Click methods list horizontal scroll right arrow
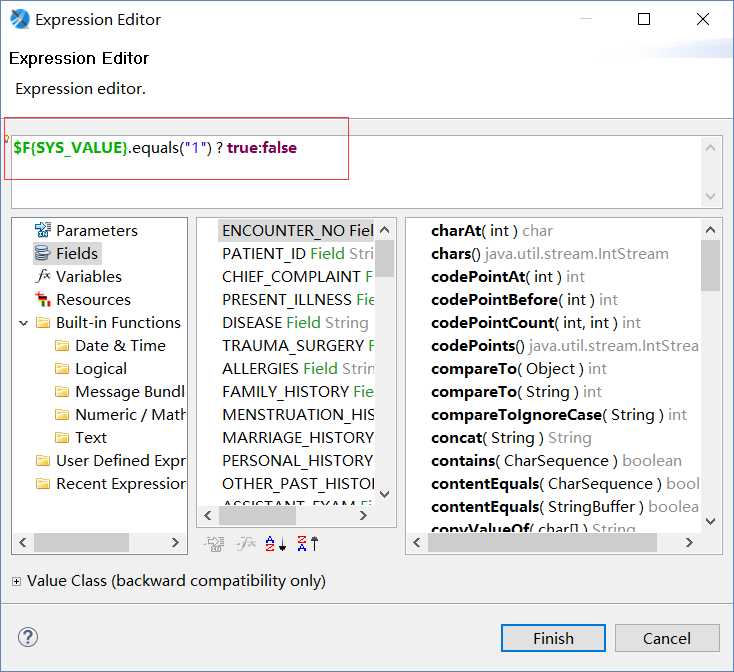 click(689, 542)
